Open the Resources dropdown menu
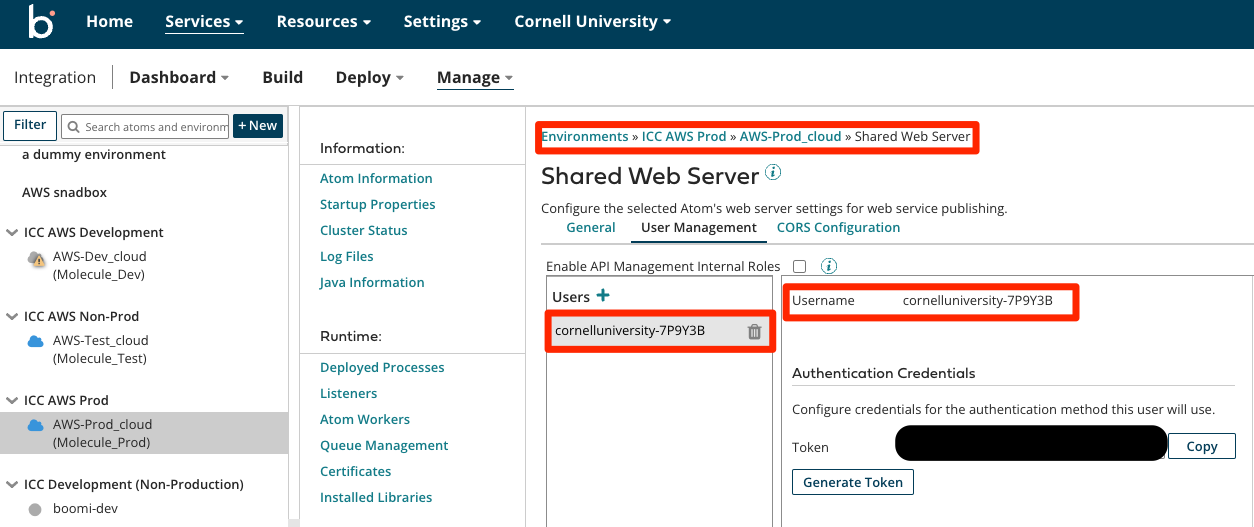 pyautogui.click(x=324, y=21)
